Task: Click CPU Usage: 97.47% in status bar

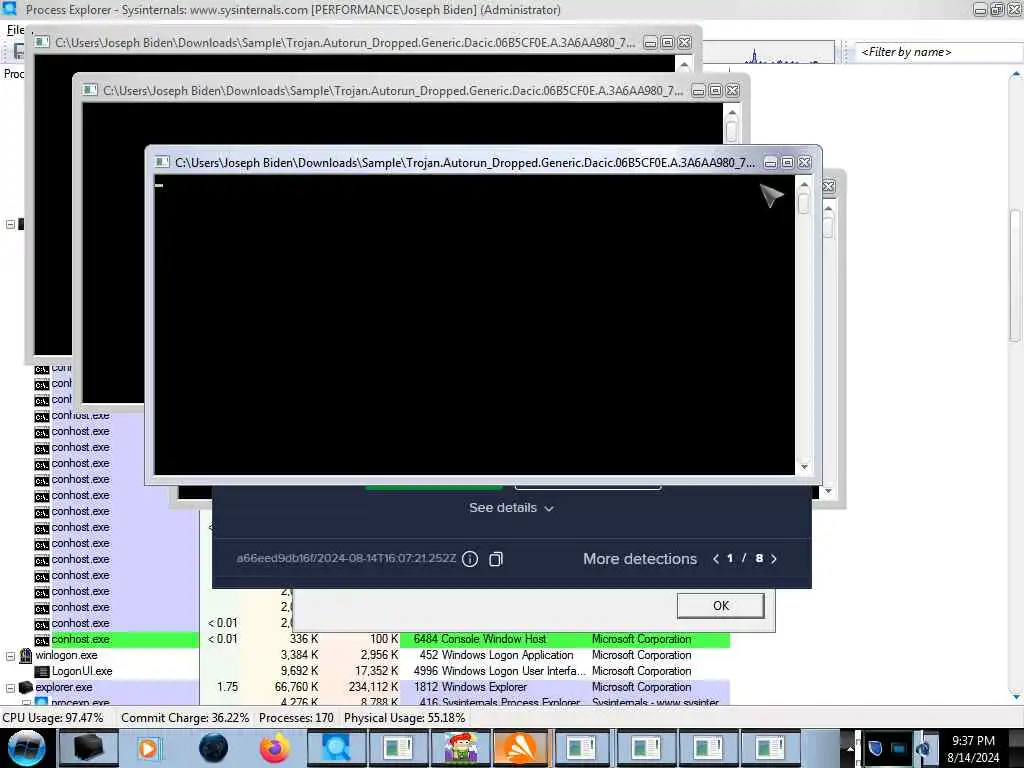Action: [53, 718]
